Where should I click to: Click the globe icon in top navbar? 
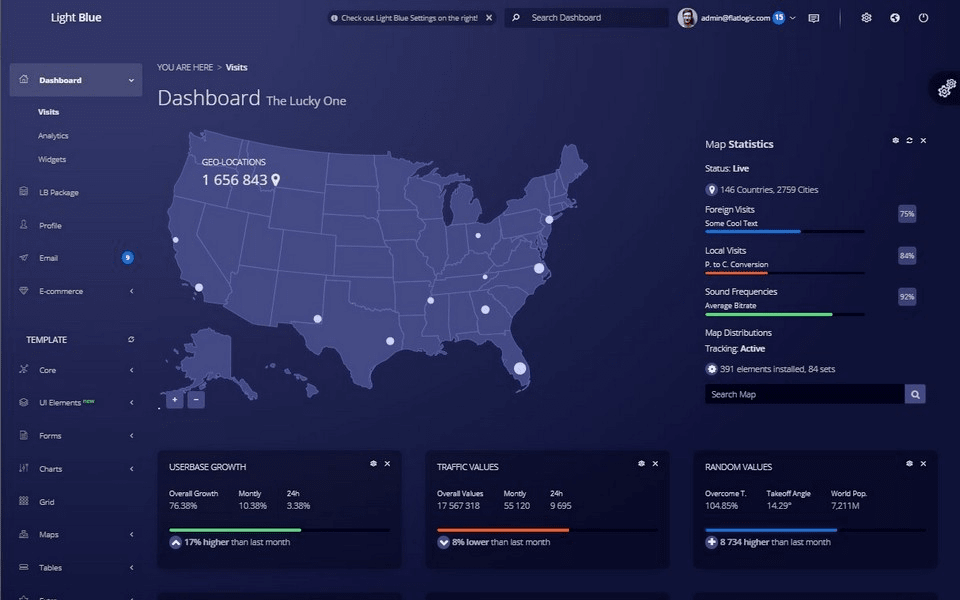[895, 18]
